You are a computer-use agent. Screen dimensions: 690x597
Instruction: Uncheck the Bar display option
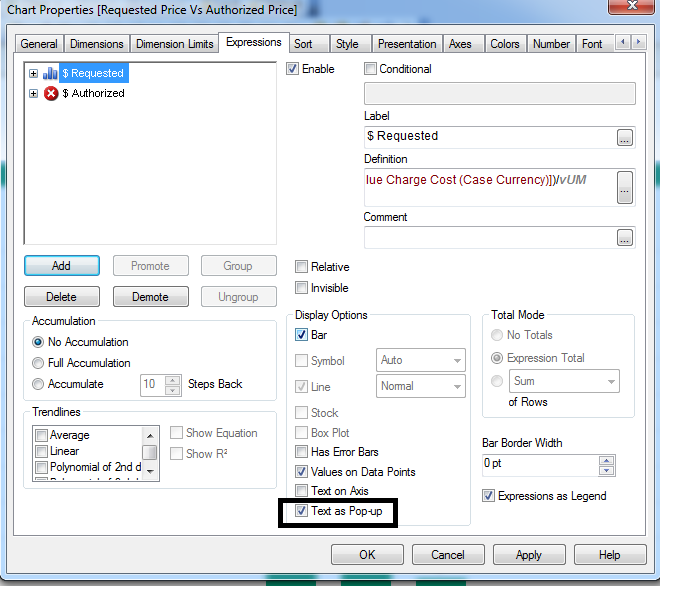(301, 335)
